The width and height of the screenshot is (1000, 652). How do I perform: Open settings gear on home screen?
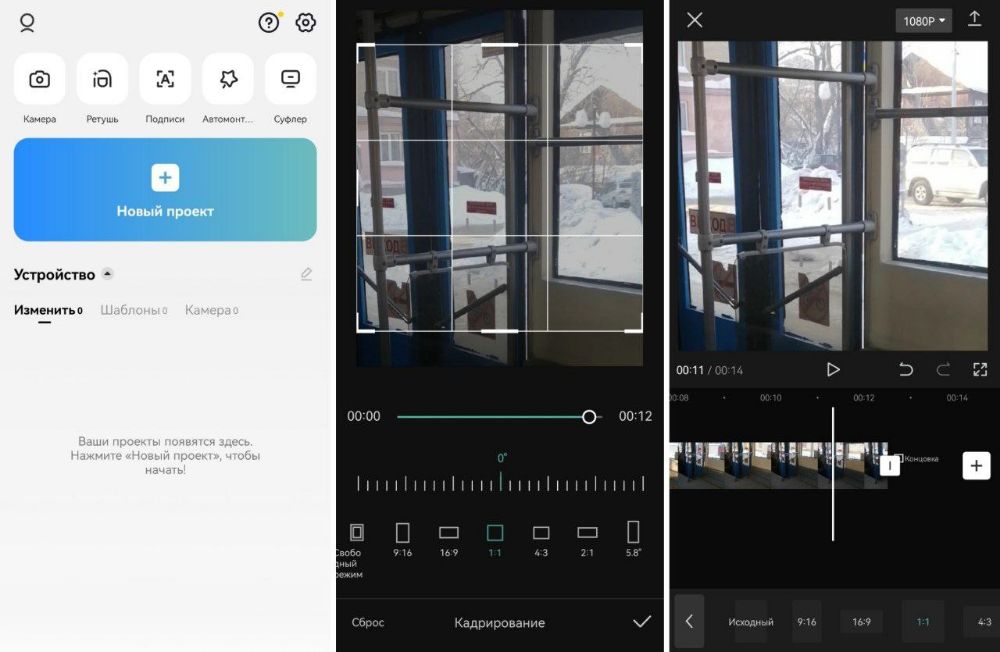305,22
